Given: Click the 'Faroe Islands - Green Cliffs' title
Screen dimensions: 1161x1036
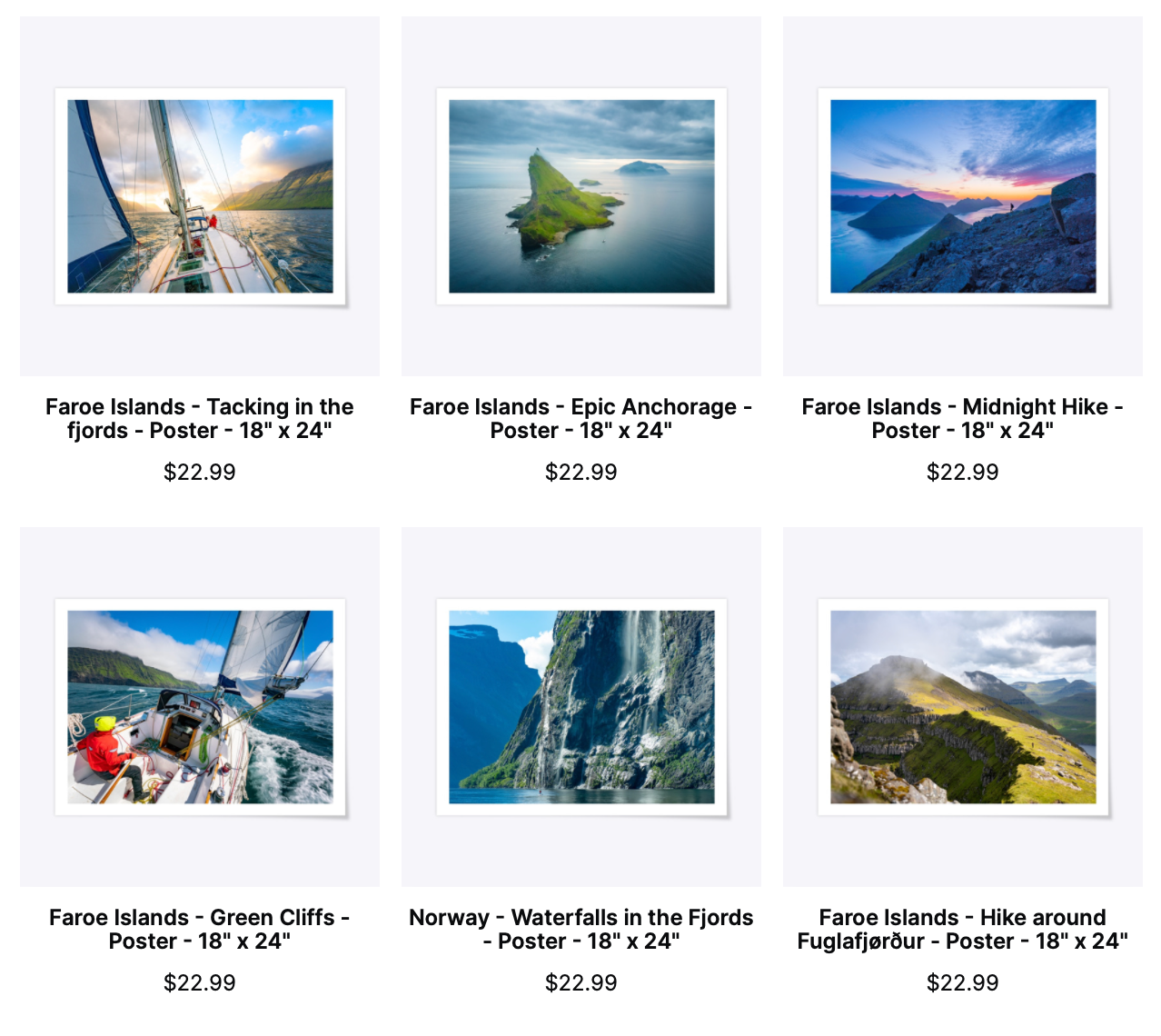Looking at the screenshot, I should coord(200,930).
